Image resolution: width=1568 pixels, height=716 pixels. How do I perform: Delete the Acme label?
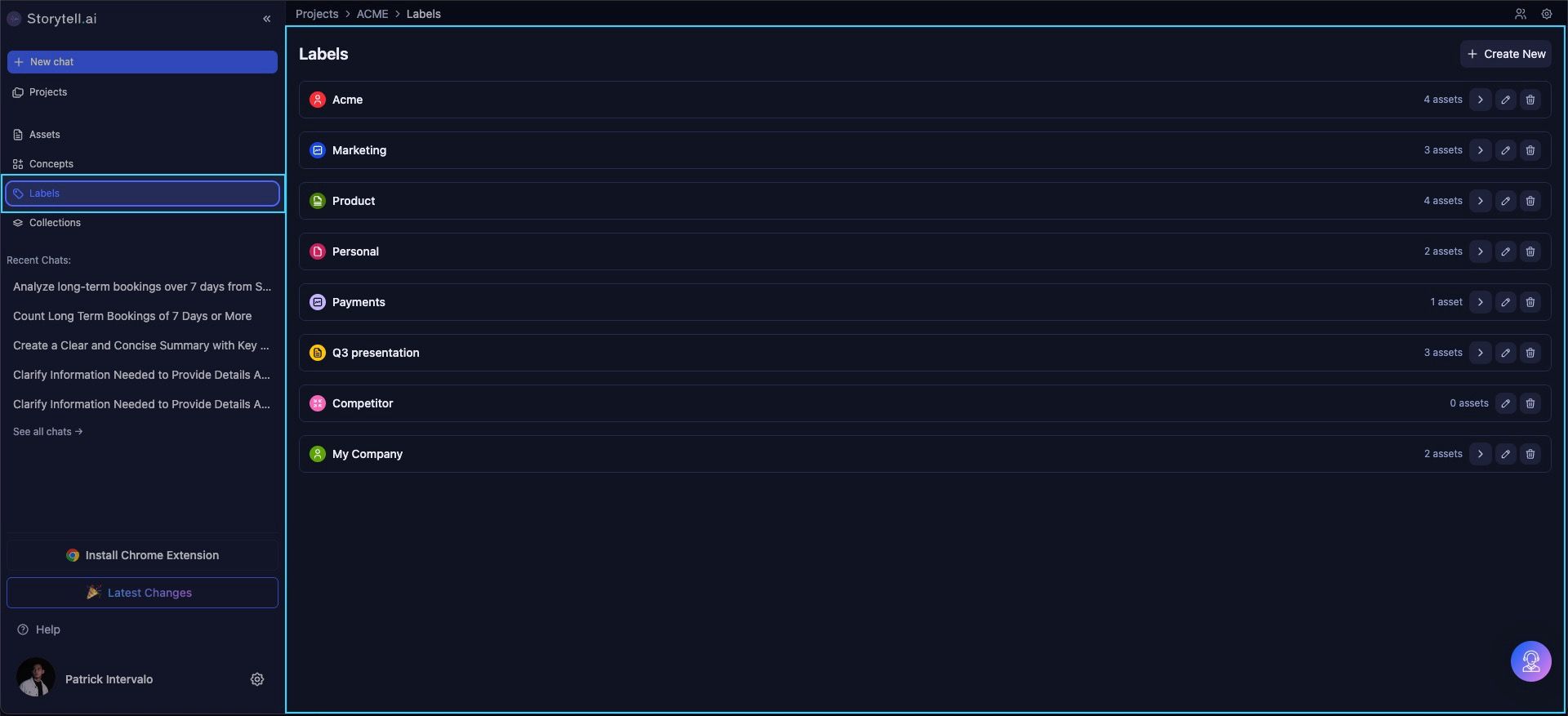pyautogui.click(x=1530, y=100)
